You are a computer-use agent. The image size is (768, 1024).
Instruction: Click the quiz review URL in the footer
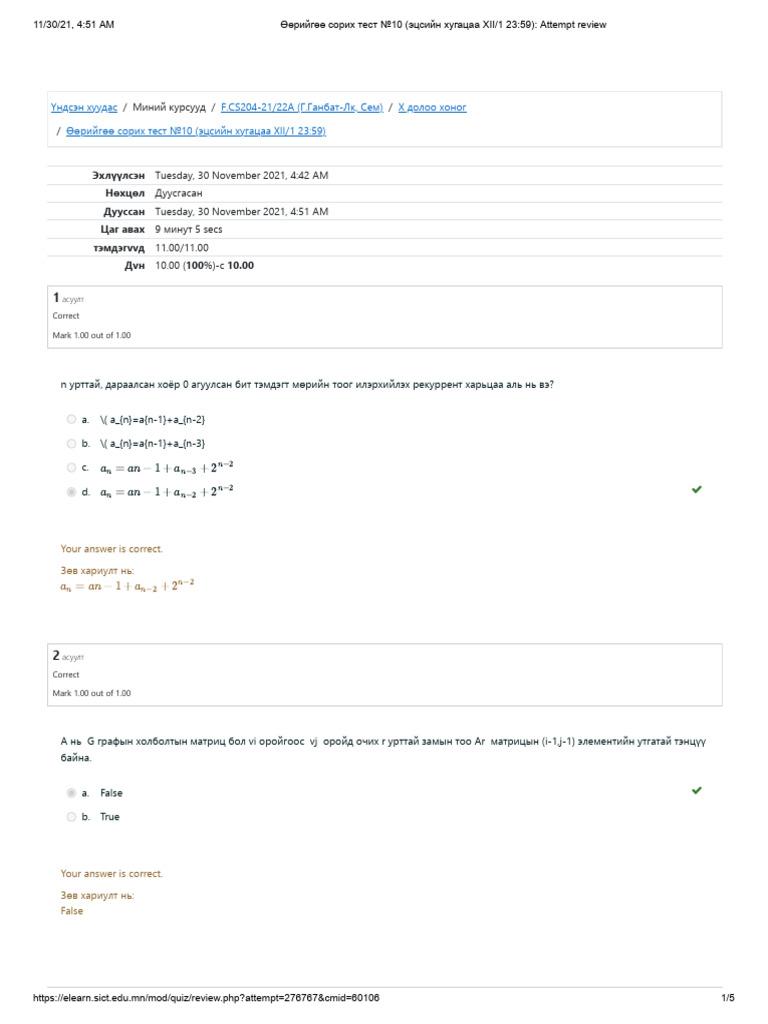(206, 998)
